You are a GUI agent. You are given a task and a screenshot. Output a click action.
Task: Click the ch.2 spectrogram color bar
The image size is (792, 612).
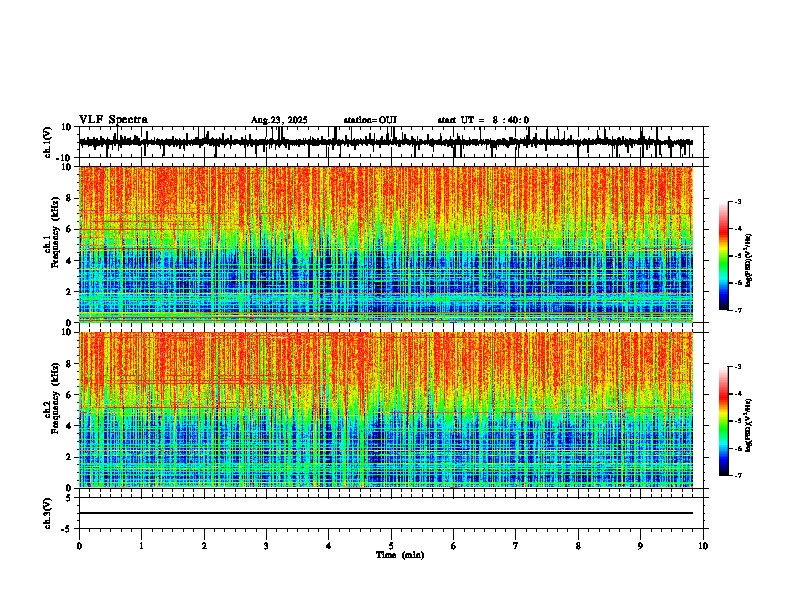723,421
